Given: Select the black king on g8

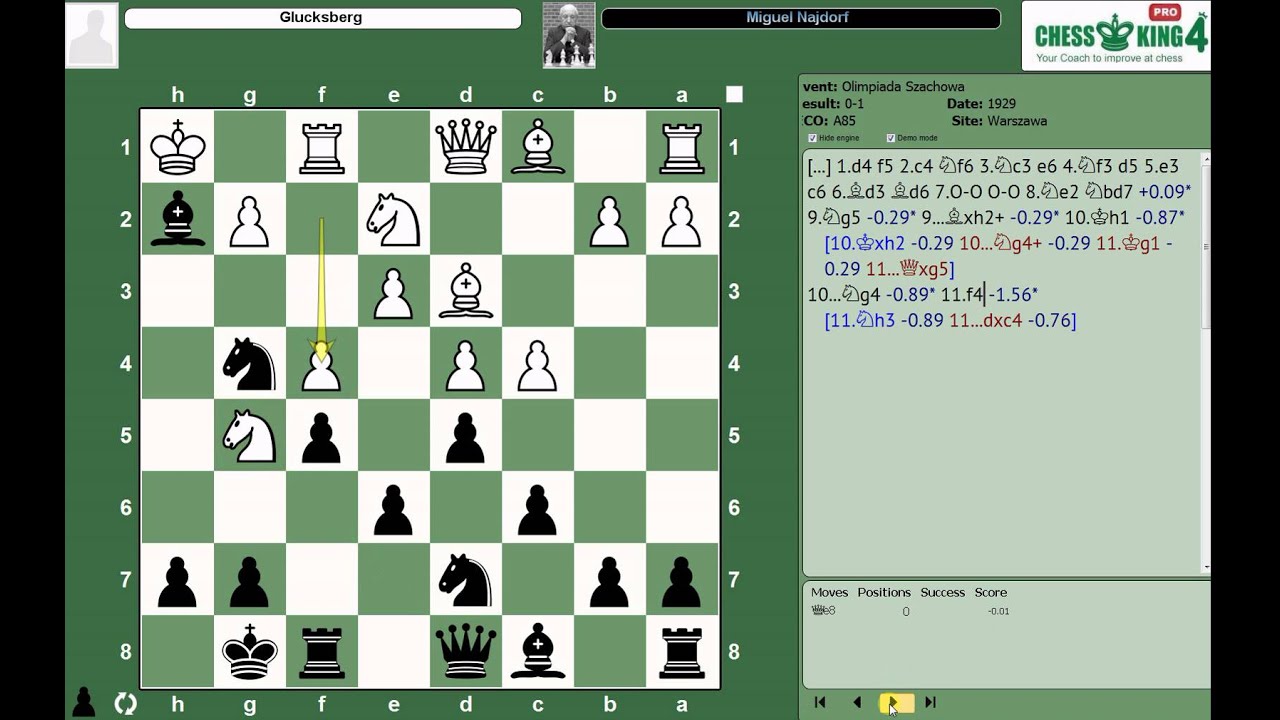Looking at the screenshot, I should click(x=250, y=651).
